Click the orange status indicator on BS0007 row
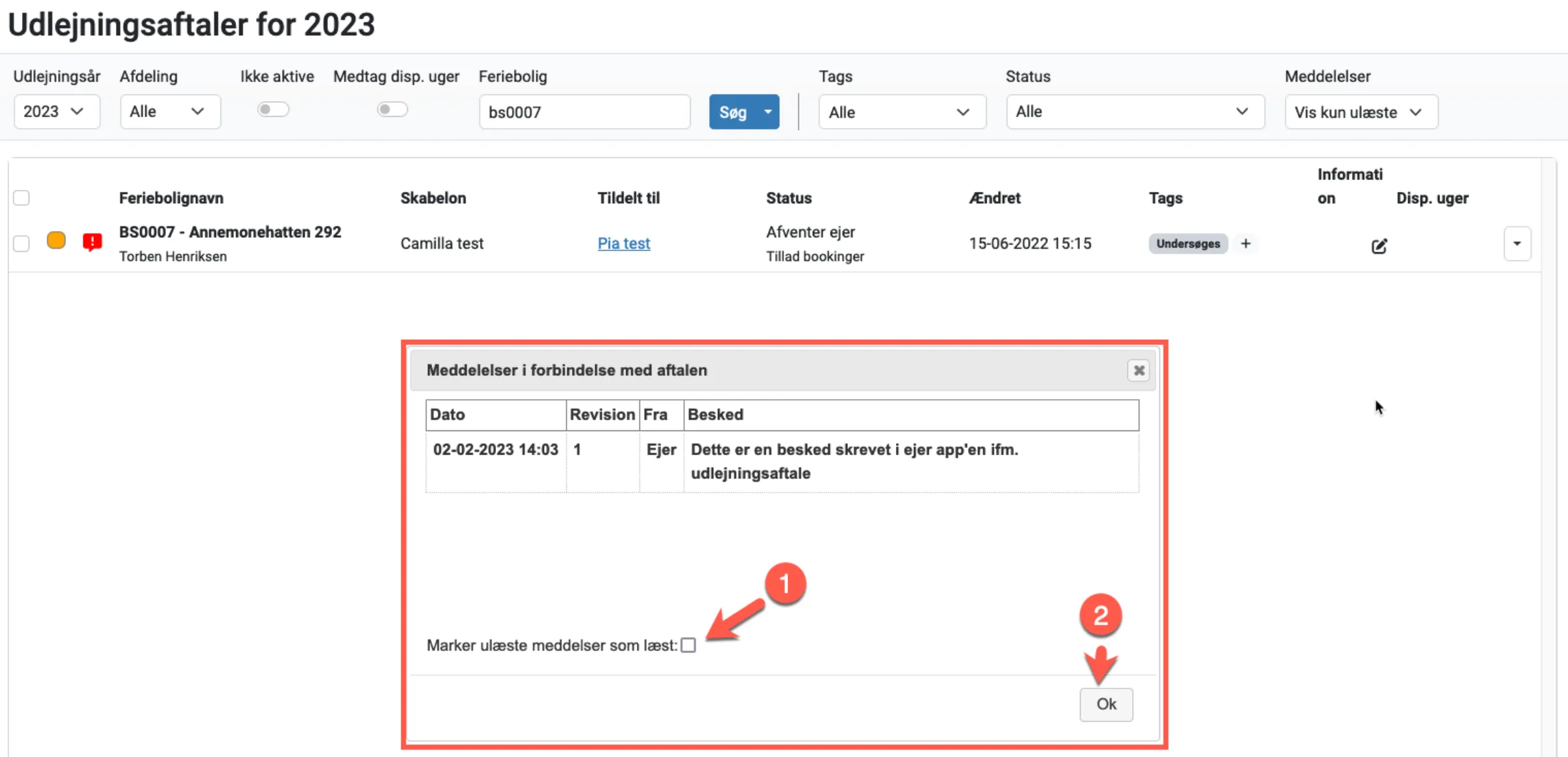1568x757 pixels. coord(56,241)
